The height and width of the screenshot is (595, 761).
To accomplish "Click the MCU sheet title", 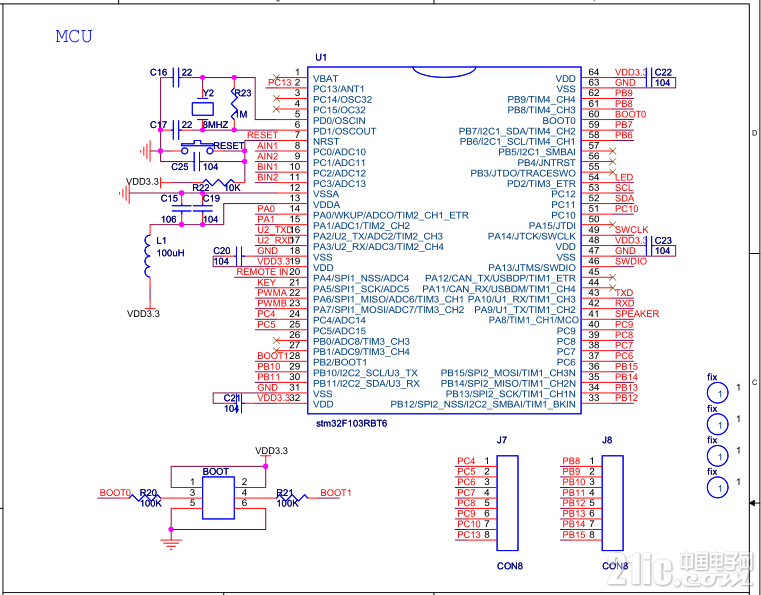I will pyautogui.click(x=74, y=36).
